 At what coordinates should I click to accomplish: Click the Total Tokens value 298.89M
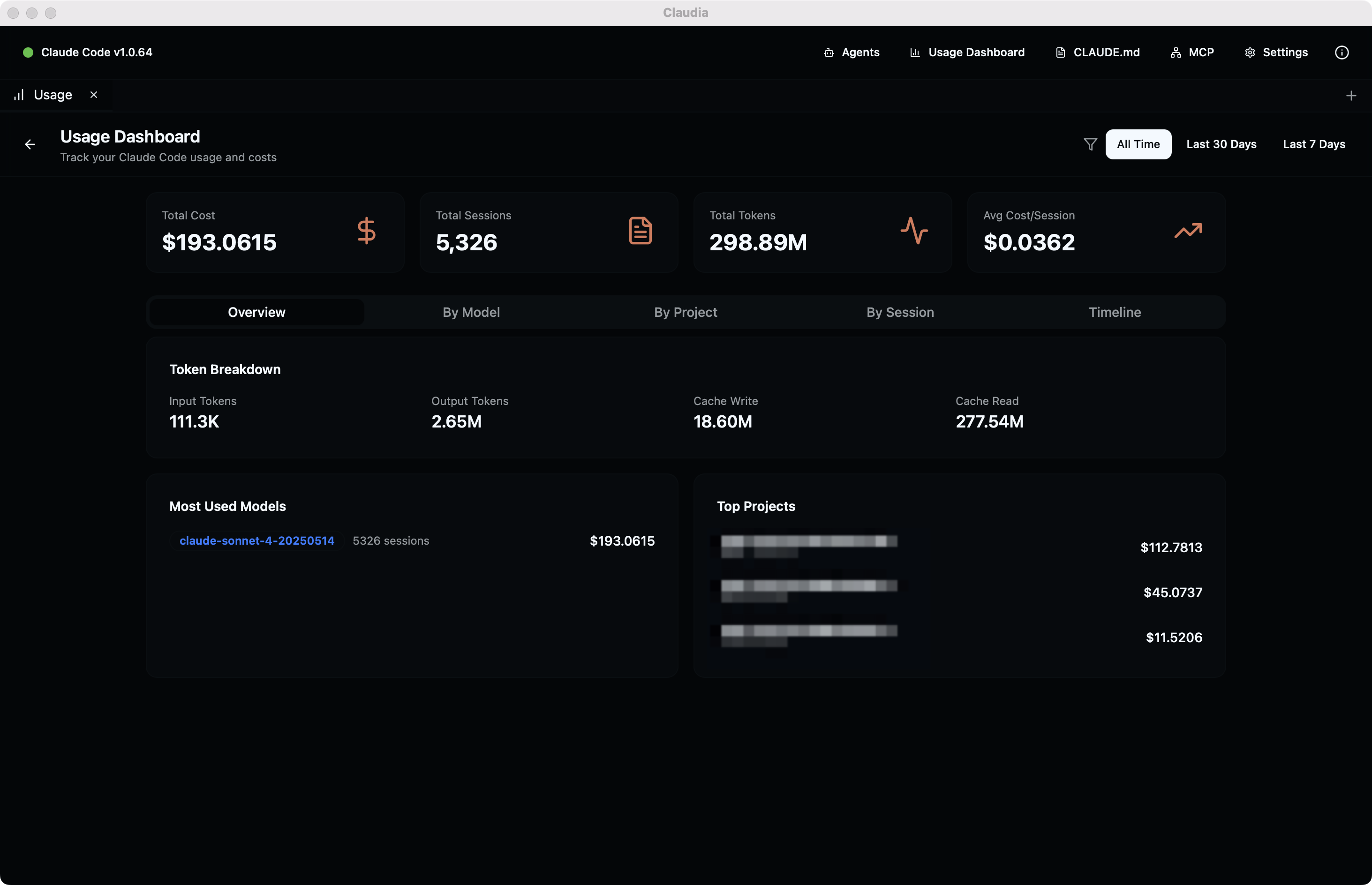tap(758, 242)
